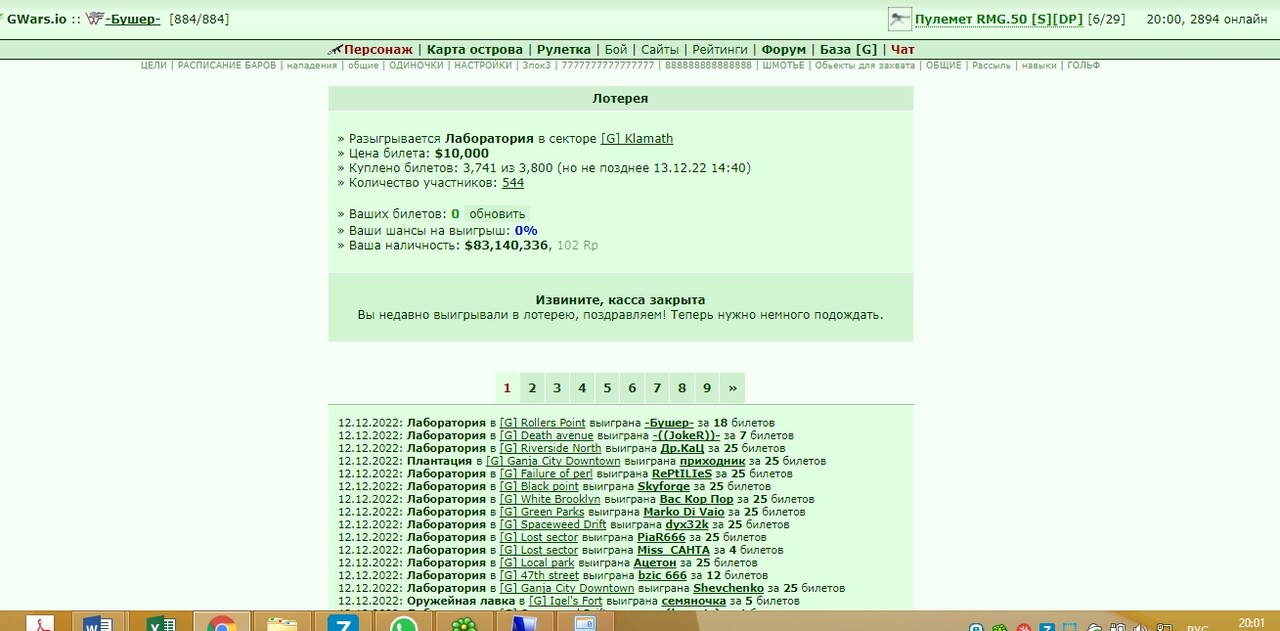Screen dimensions: 1280x631
Task: Go to results page 4
Action: tap(582, 388)
